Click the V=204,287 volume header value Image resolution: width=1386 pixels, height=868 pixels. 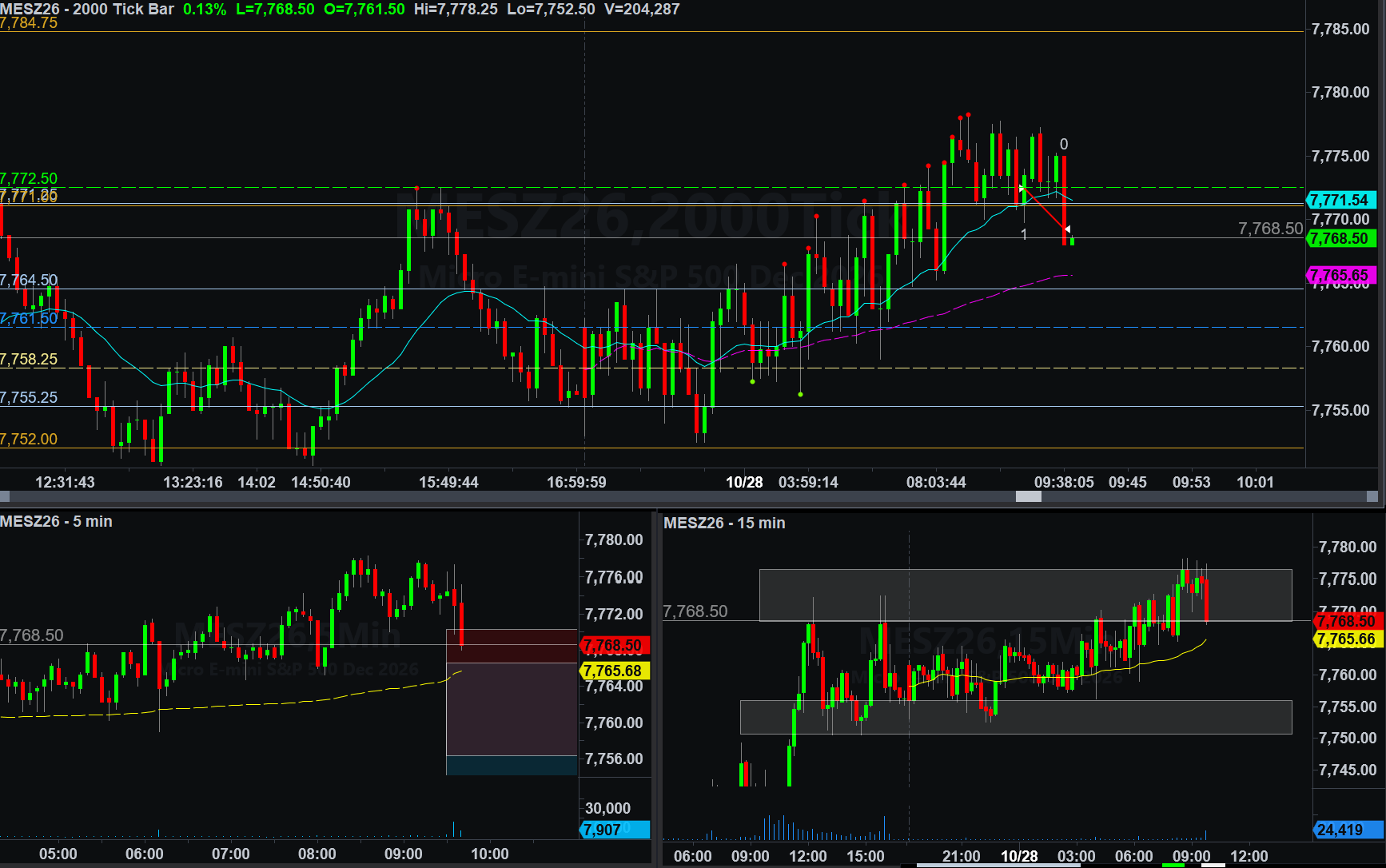pyautogui.click(x=642, y=9)
